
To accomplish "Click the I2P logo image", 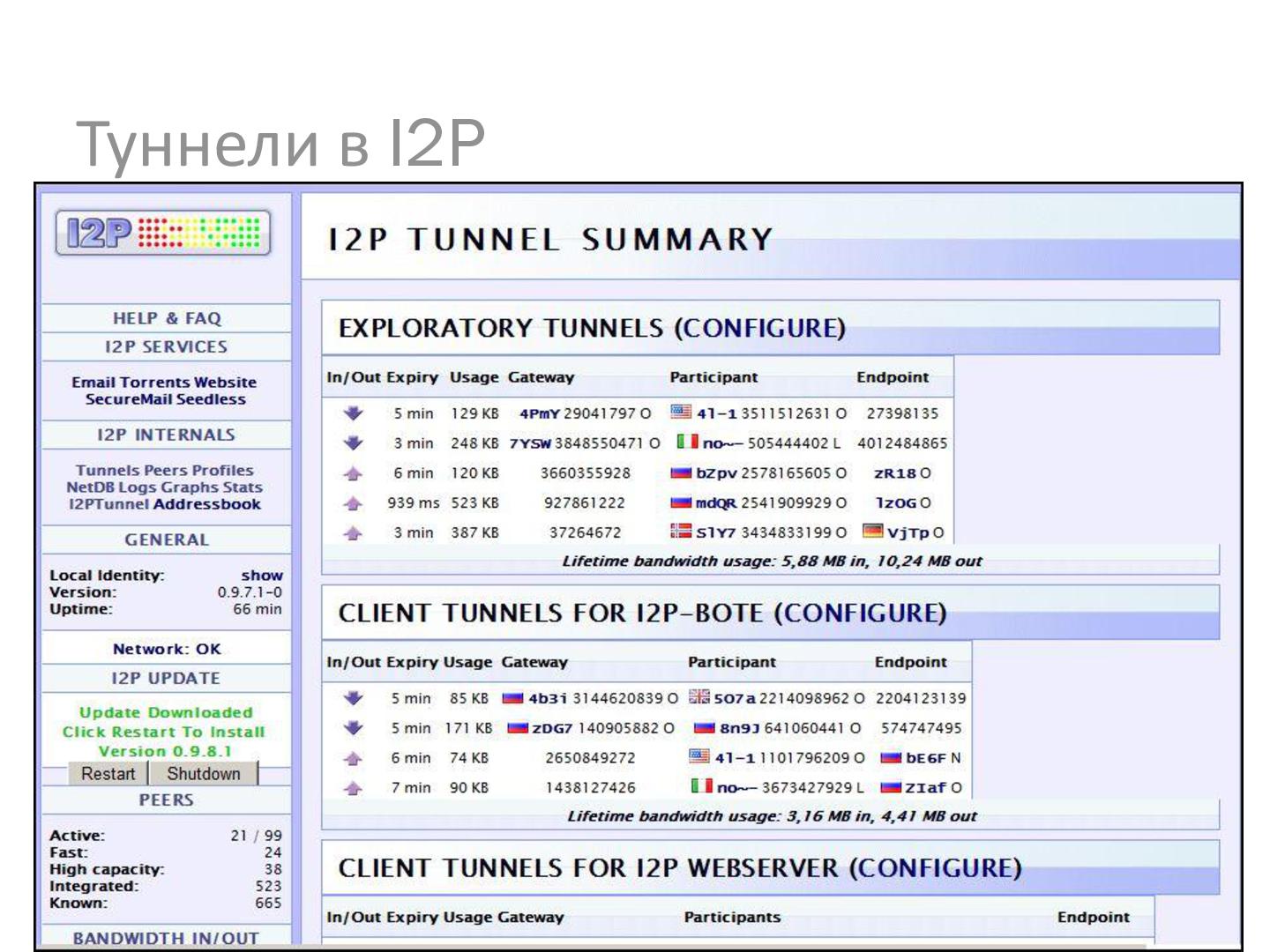I will click(x=163, y=233).
